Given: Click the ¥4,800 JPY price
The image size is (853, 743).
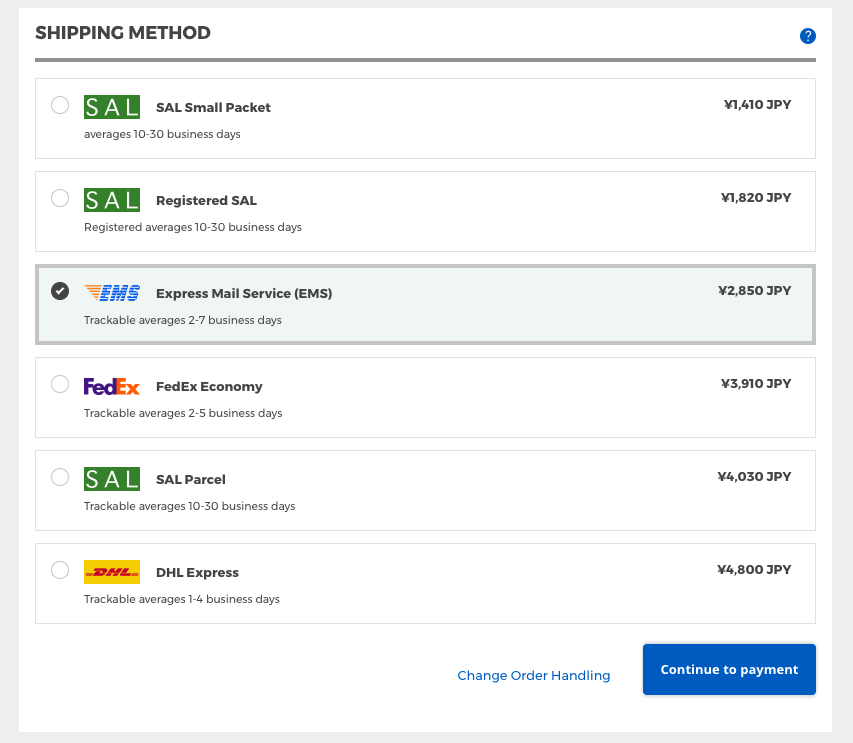Looking at the screenshot, I should [x=754, y=569].
